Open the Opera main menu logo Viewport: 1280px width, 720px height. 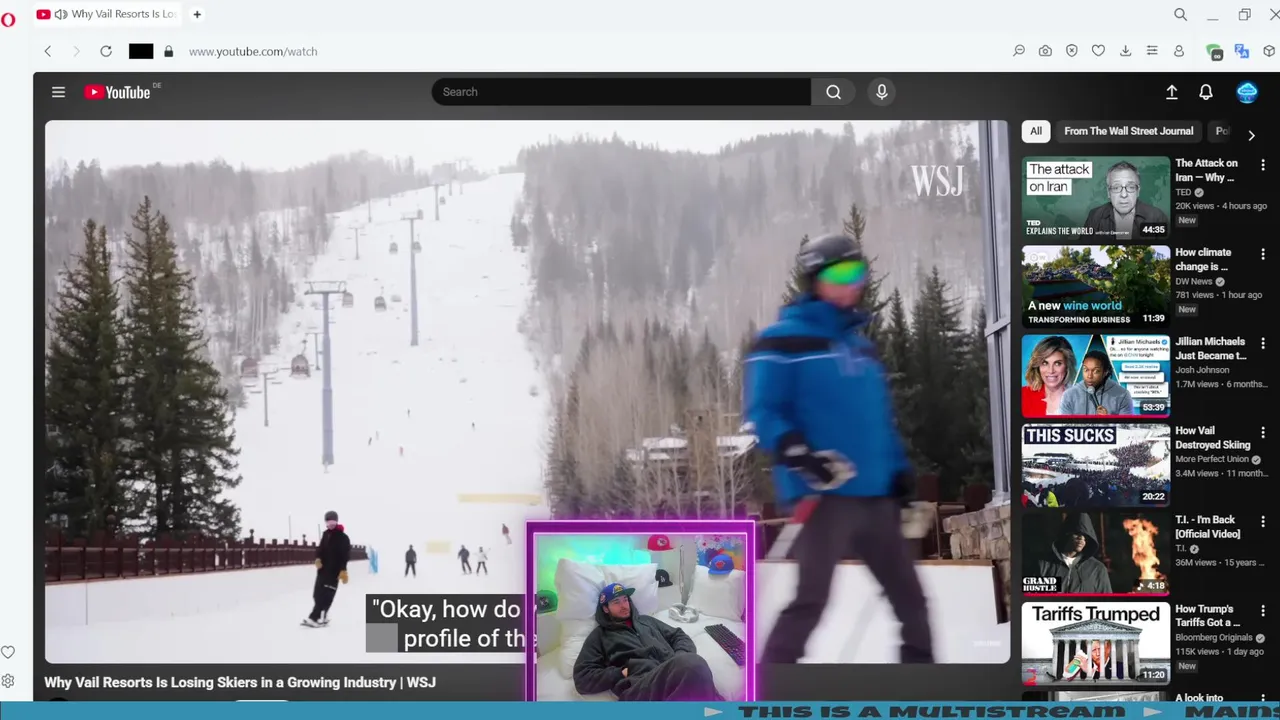pyautogui.click(x=8, y=19)
